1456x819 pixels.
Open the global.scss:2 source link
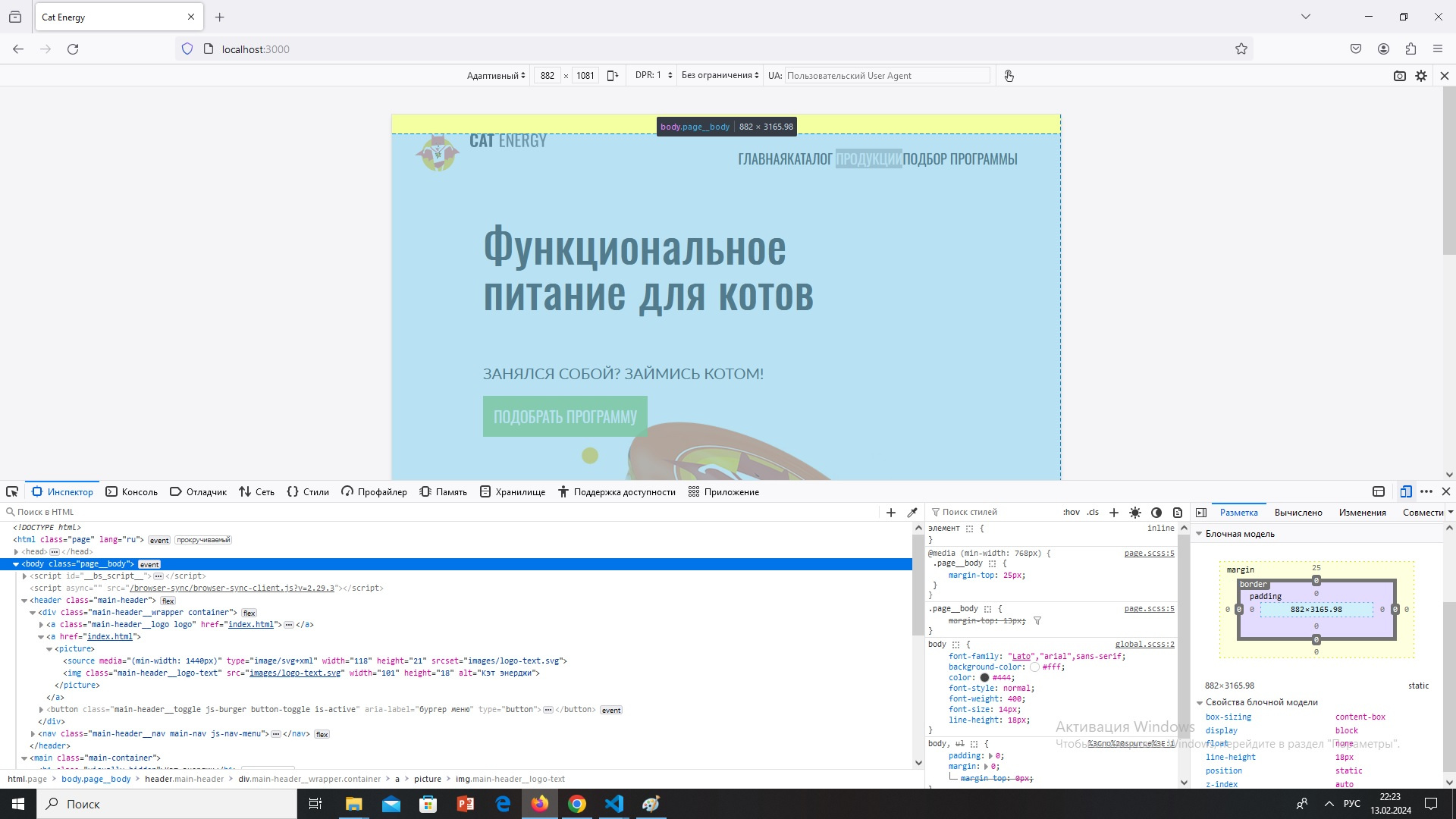[x=1144, y=644]
